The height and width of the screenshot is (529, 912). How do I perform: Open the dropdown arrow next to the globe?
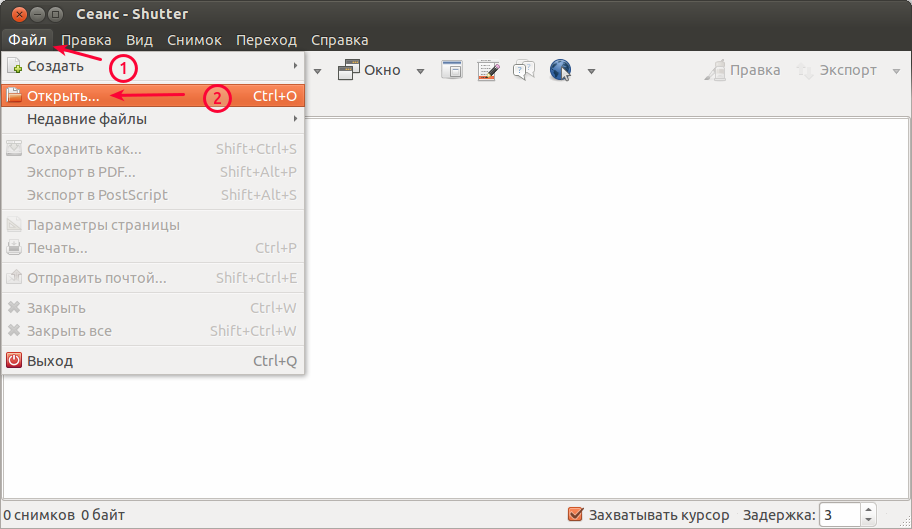coord(592,72)
